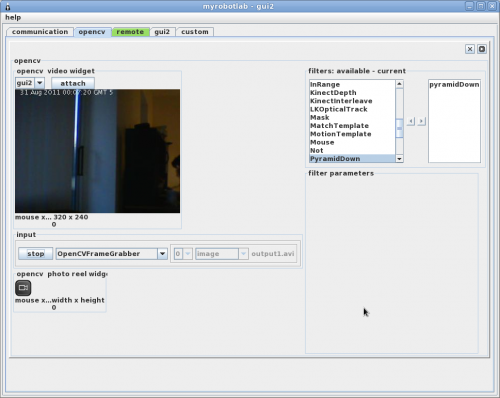Image resolution: width=500 pixels, height=398 pixels.
Task: Open the green remote tab
Action: point(130,32)
